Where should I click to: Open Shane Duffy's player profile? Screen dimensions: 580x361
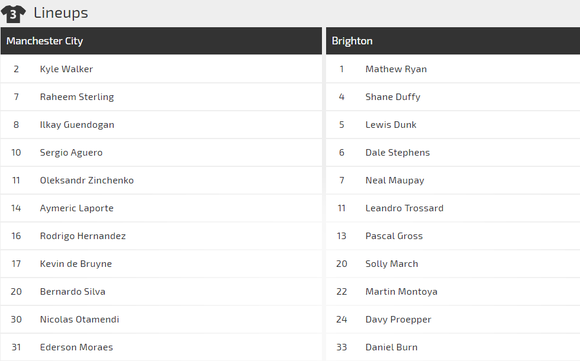click(x=393, y=97)
